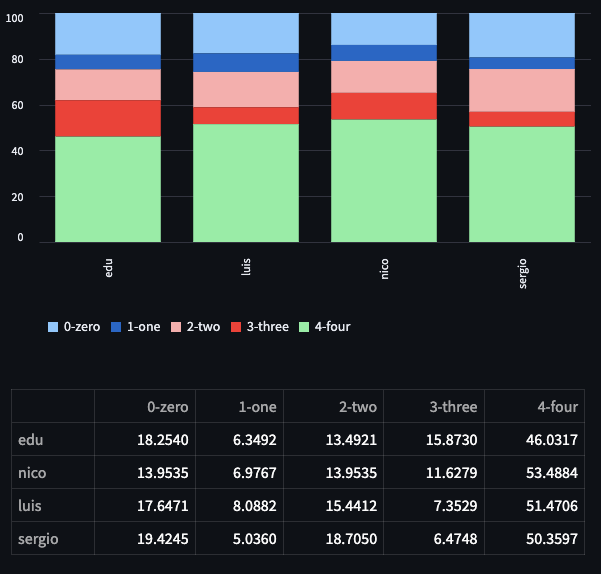Select the edu row header in table

point(53,439)
